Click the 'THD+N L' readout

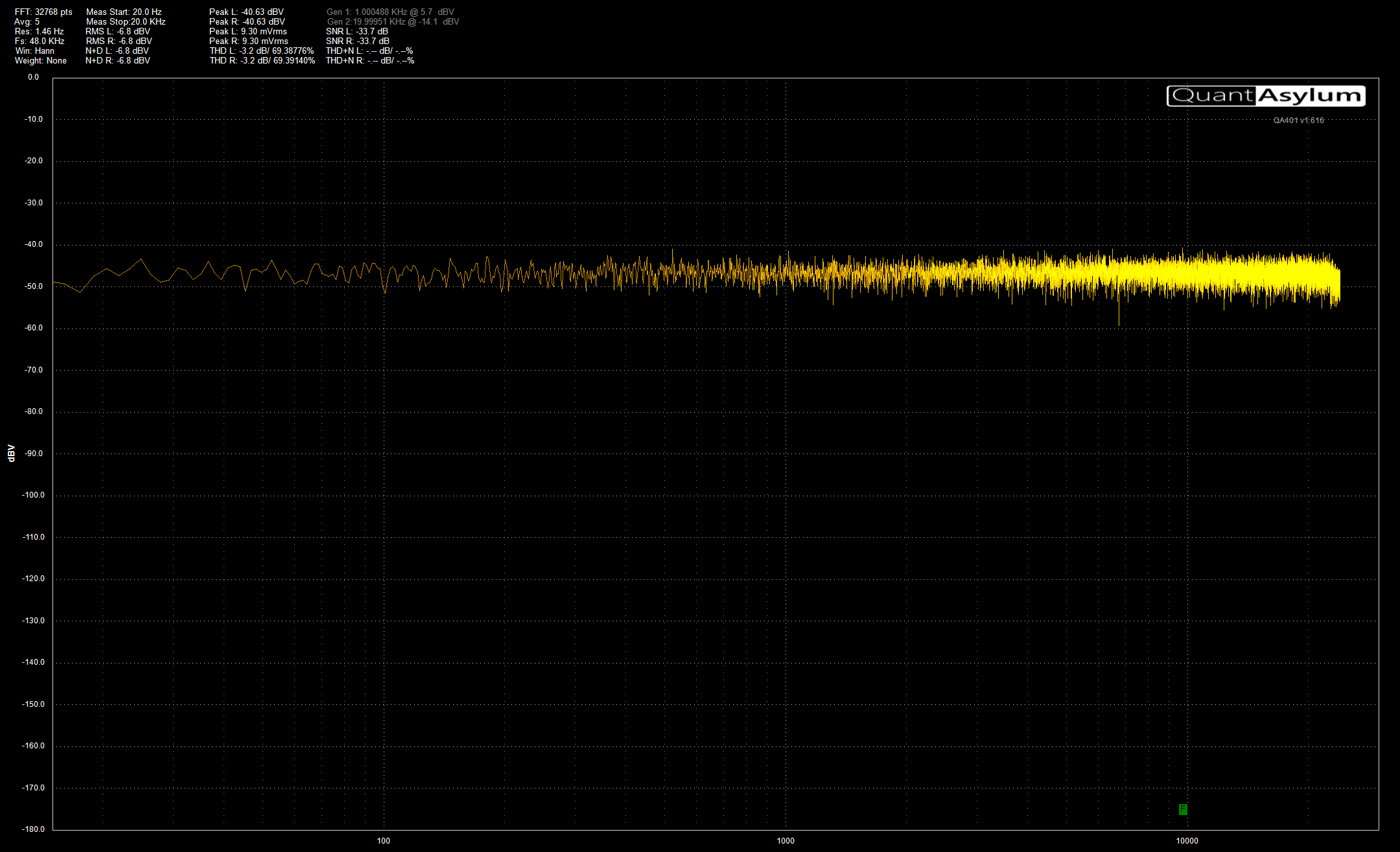pyautogui.click(x=369, y=51)
